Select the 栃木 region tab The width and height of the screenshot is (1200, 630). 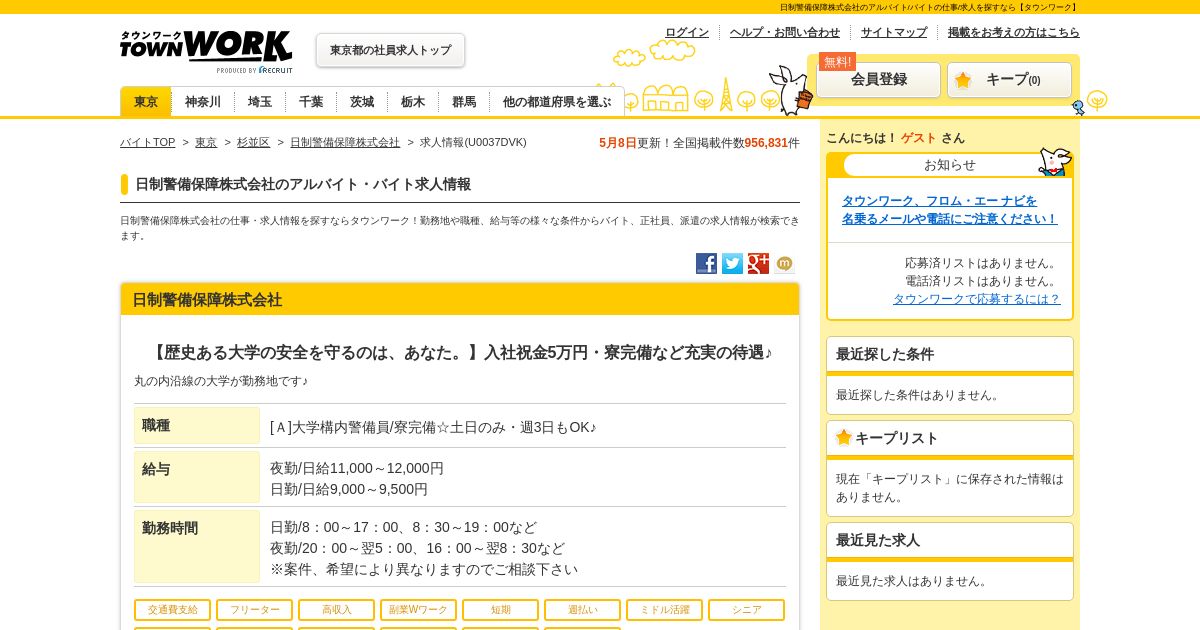click(x=413, y=102)
